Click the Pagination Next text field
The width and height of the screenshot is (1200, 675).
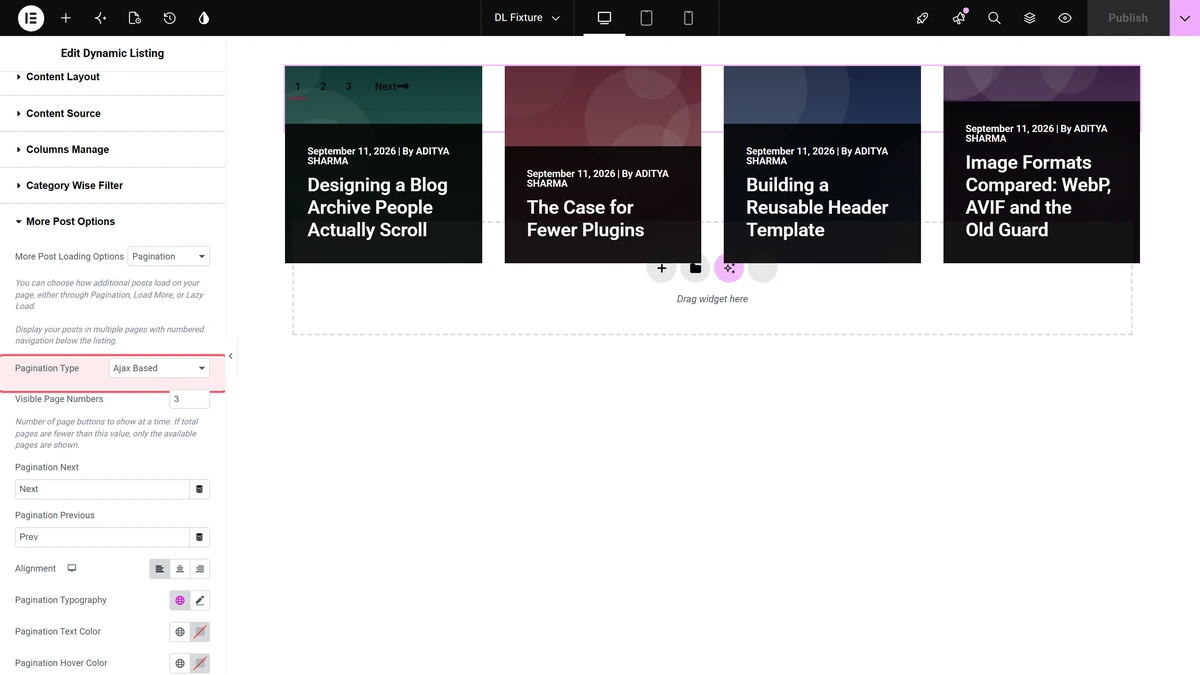click(x=102, y=489)
